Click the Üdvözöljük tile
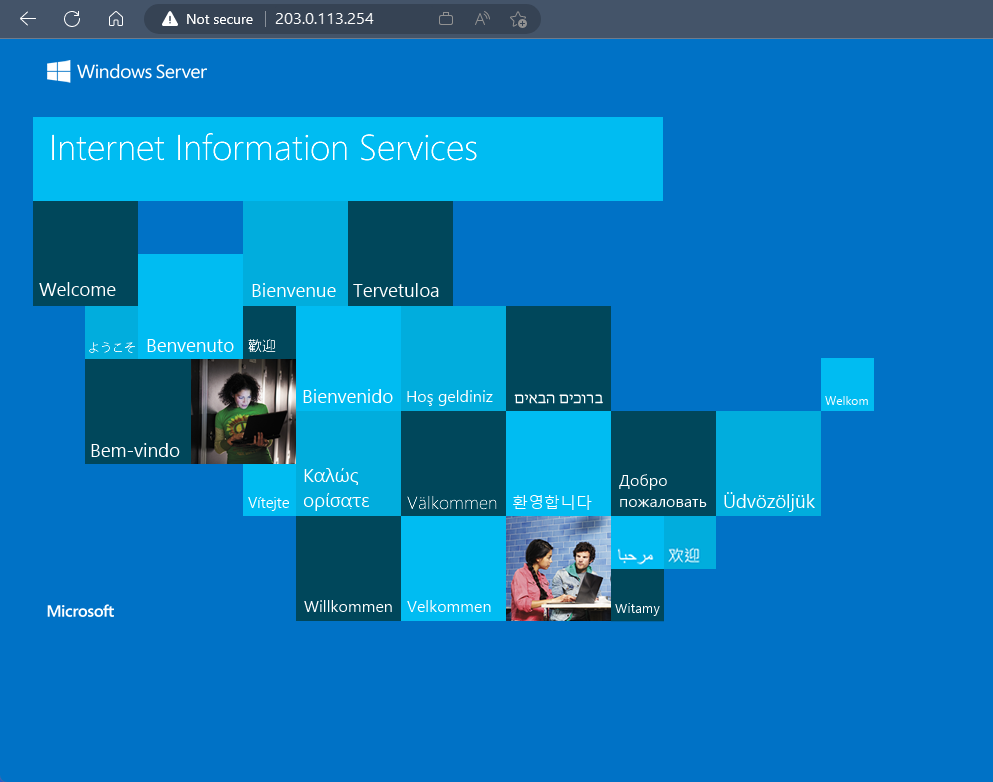 [769, 464]
